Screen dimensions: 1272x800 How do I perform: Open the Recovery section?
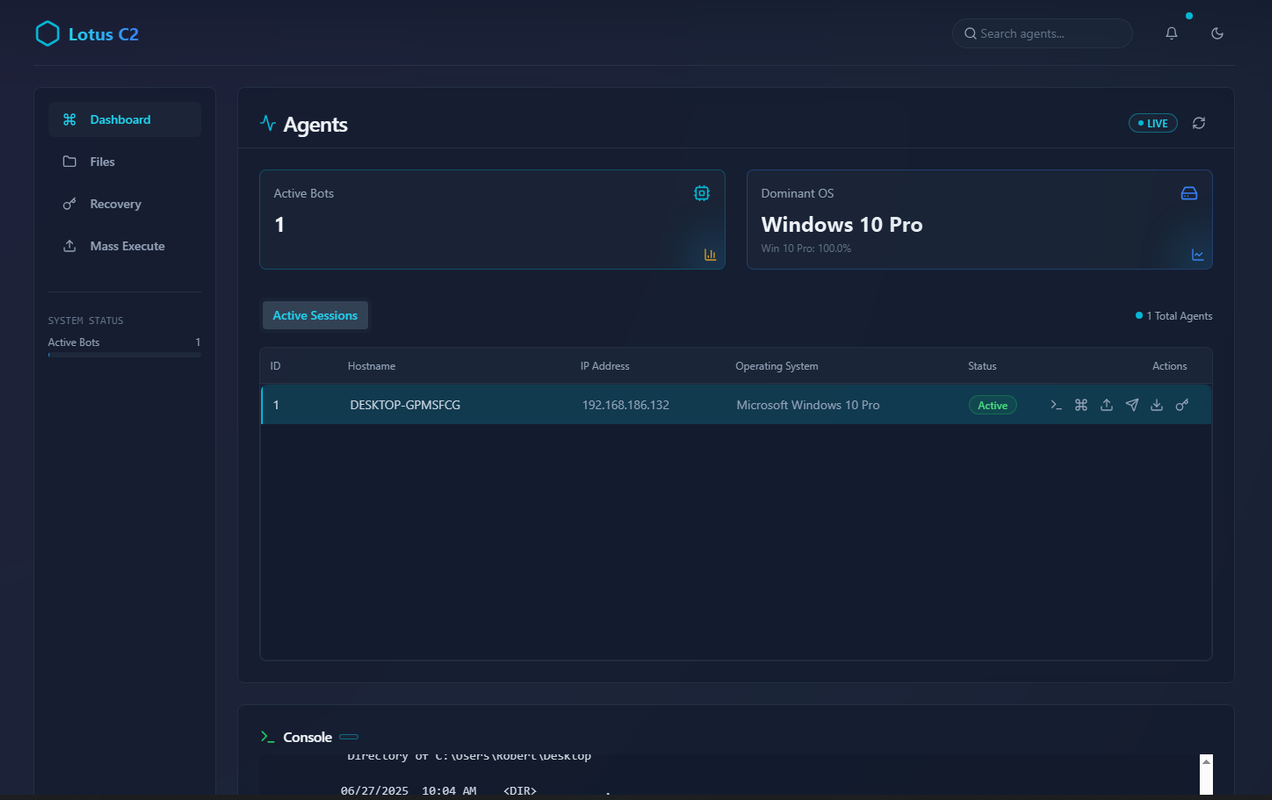click(125, 204)
